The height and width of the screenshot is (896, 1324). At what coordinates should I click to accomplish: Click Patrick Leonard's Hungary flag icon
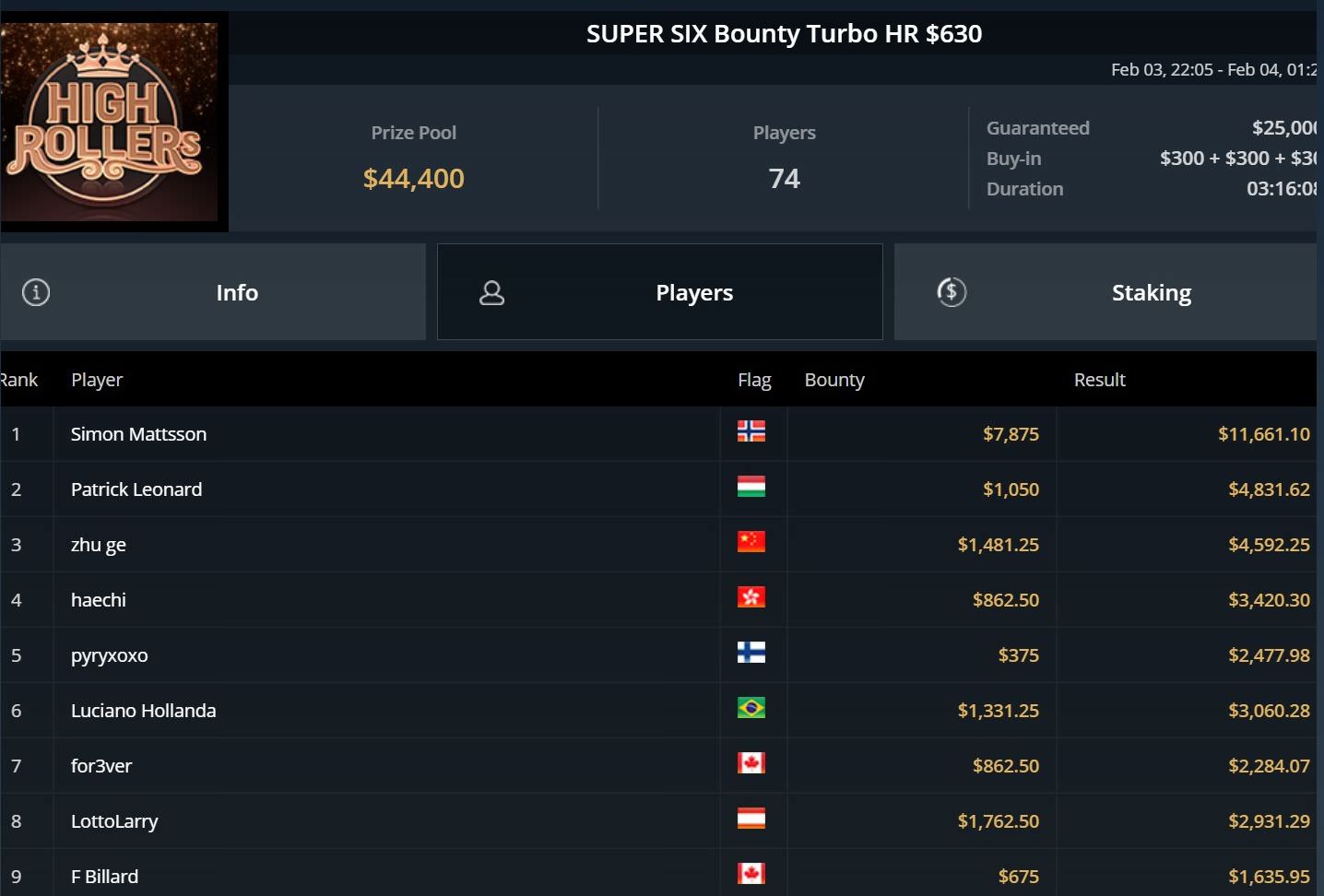pyautogui.click(x=751, y=487)
